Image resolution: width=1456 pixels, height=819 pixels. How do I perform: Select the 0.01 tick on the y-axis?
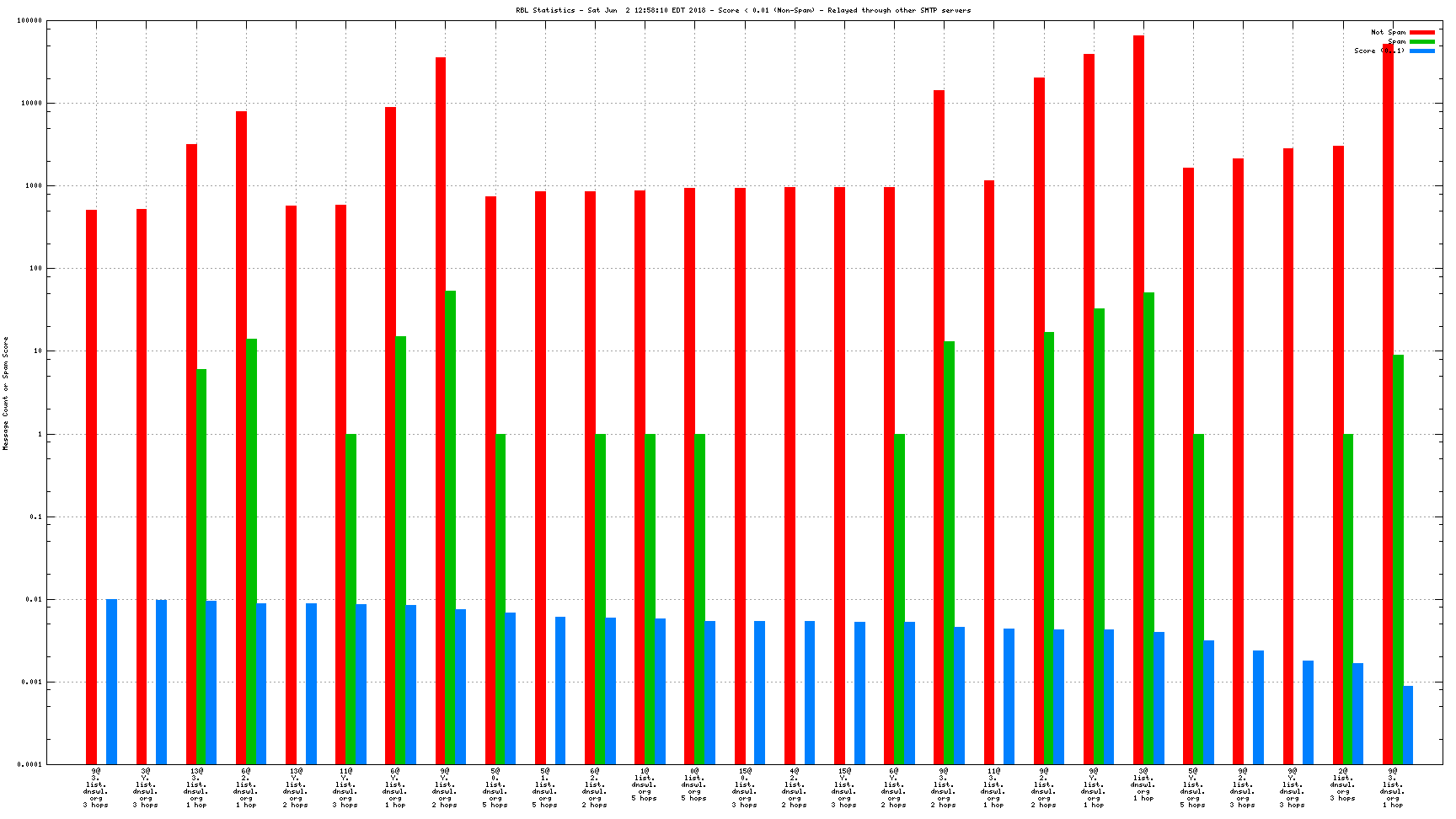point(33,599)
